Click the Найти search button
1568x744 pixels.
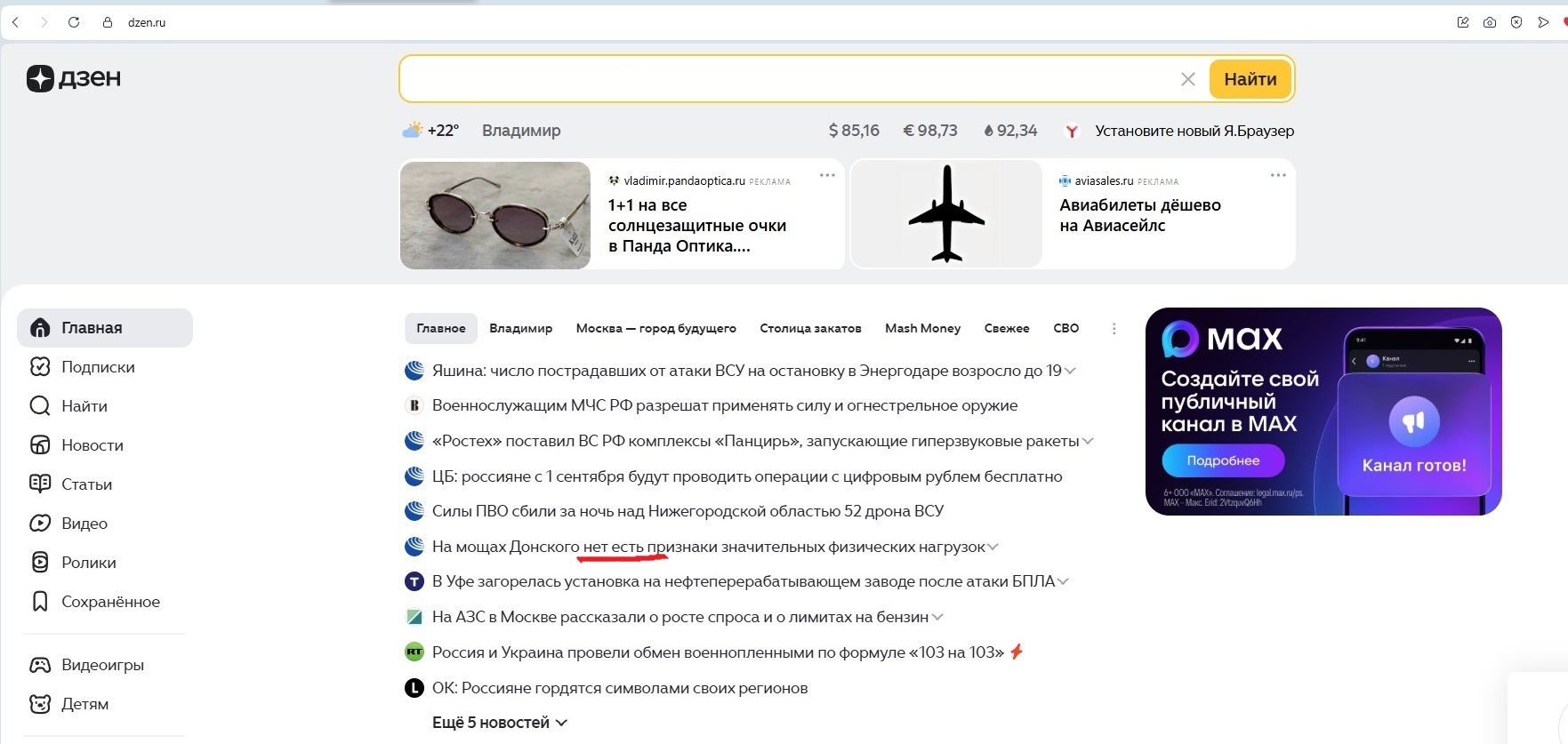(1250, 79)
